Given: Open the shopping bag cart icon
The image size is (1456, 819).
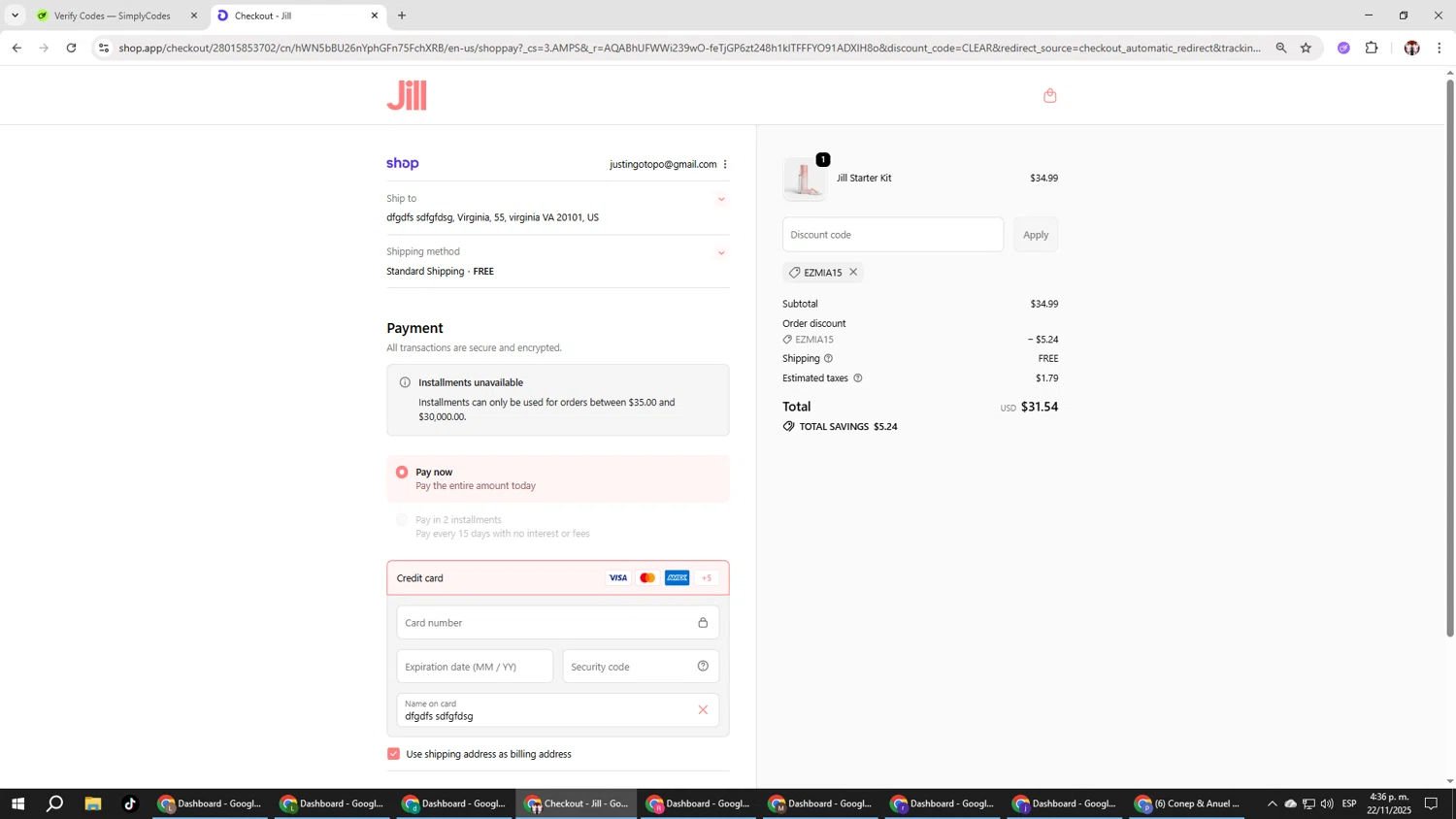Looking at the screenshot, I should click(1049, 95).
